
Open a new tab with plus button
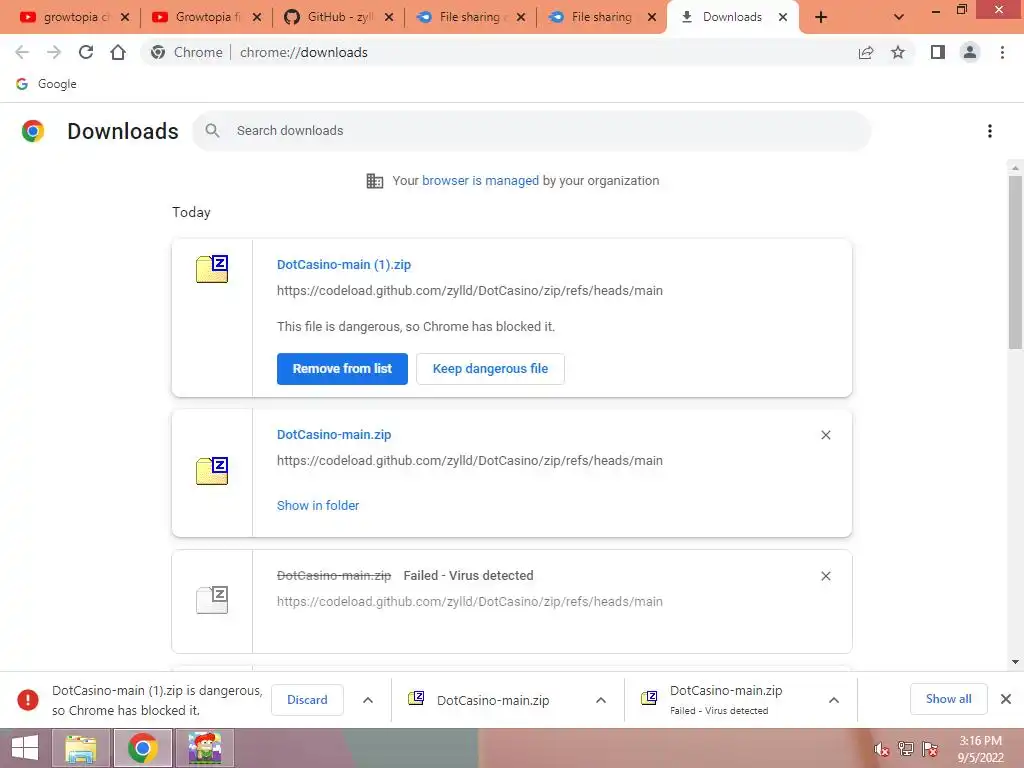(821, 18)
